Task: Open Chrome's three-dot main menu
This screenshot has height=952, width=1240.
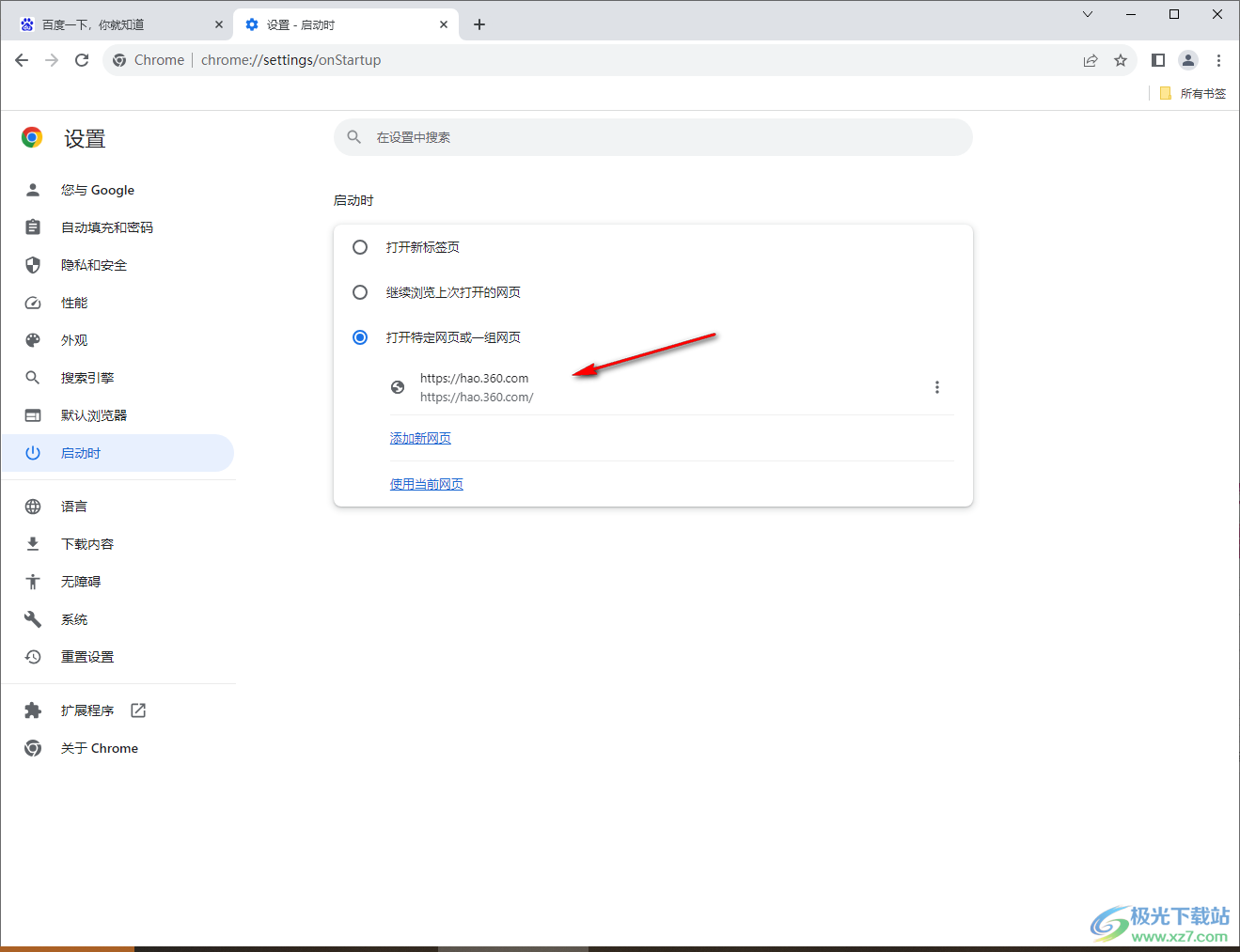Action: (1218, 60)
